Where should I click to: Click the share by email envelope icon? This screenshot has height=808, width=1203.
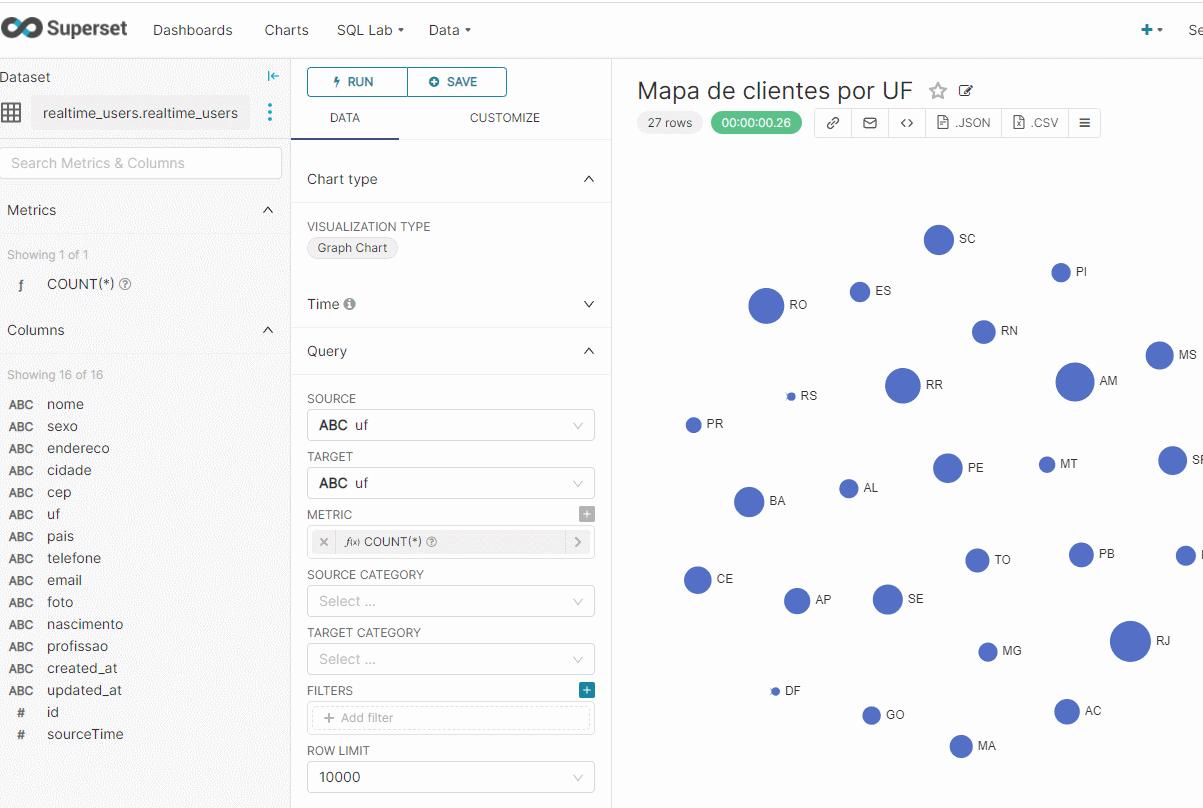(870, 123)
